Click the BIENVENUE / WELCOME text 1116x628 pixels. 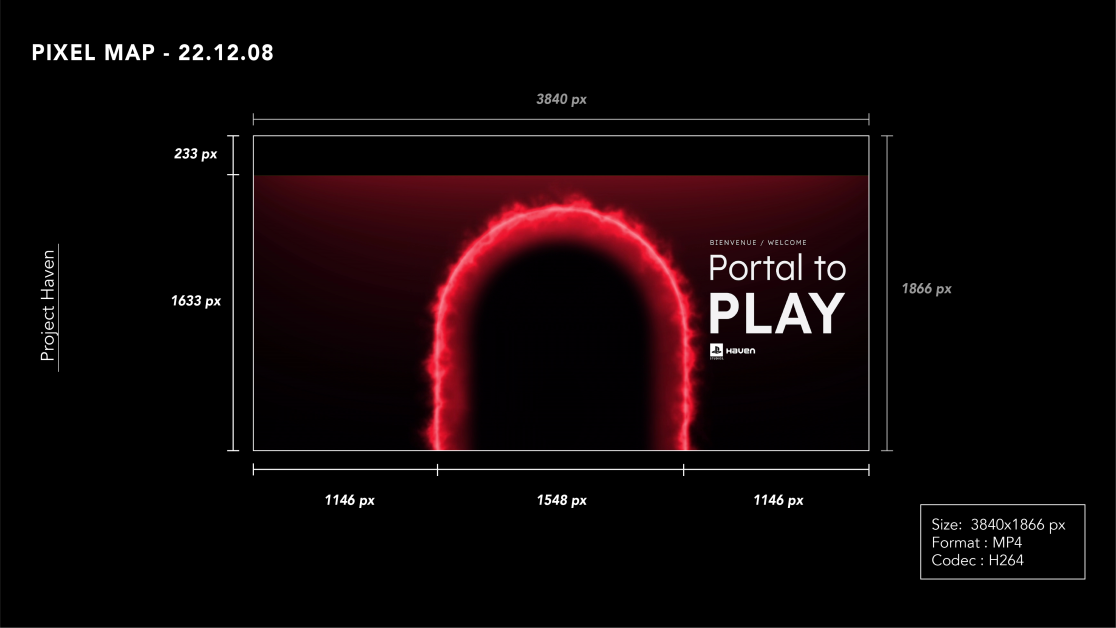(757, 242)
